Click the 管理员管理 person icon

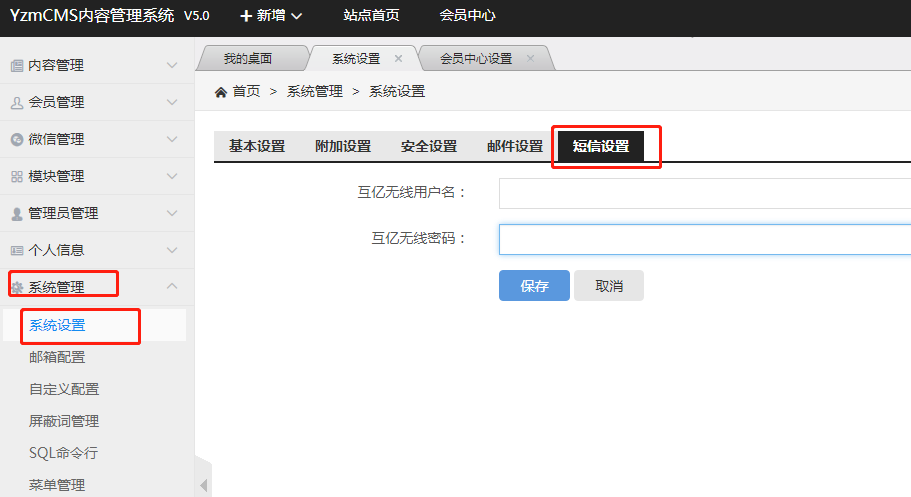click(16, 214)
